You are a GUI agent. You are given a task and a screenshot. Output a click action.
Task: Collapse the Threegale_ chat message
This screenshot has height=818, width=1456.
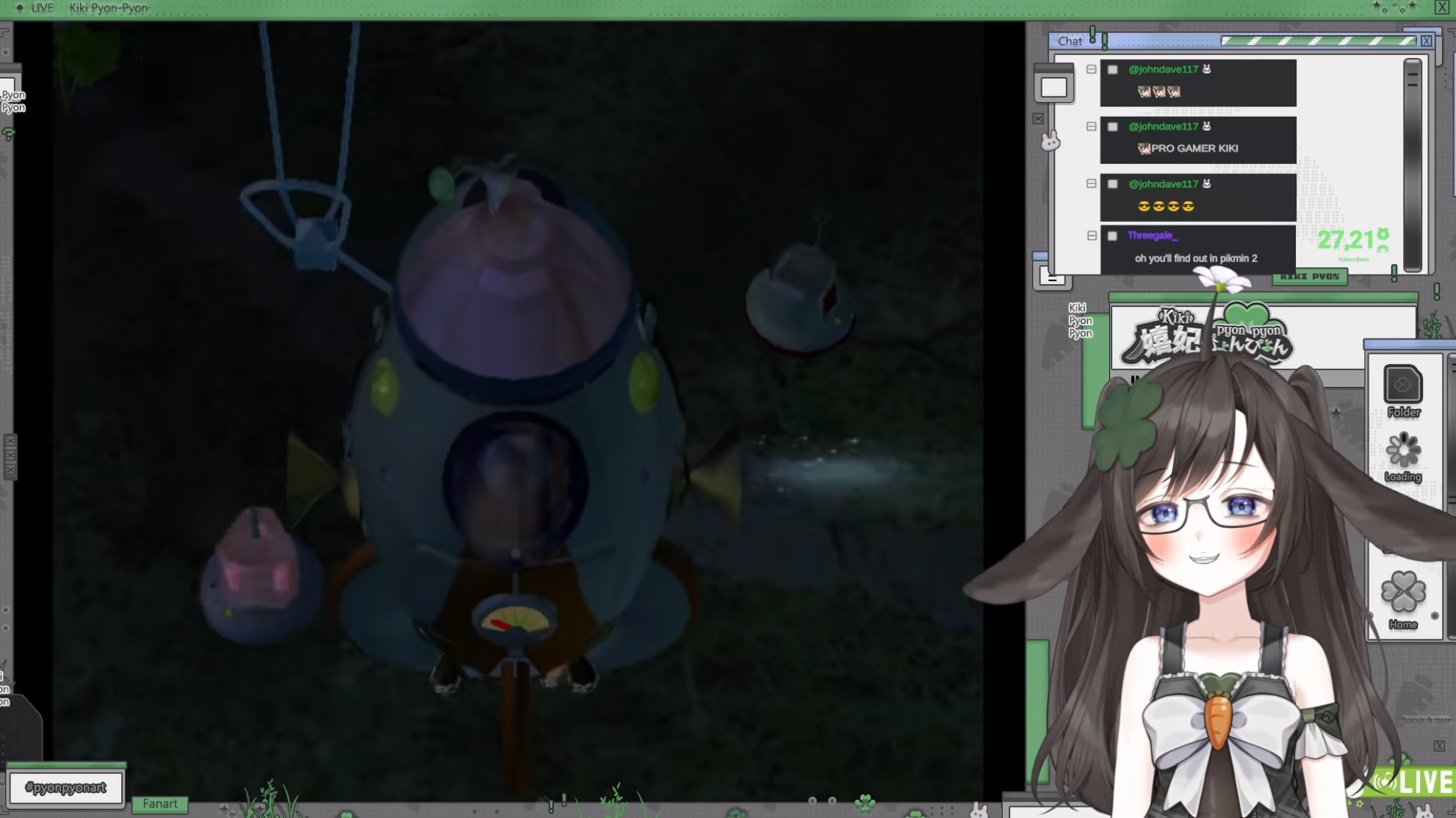click(1092, 236)
